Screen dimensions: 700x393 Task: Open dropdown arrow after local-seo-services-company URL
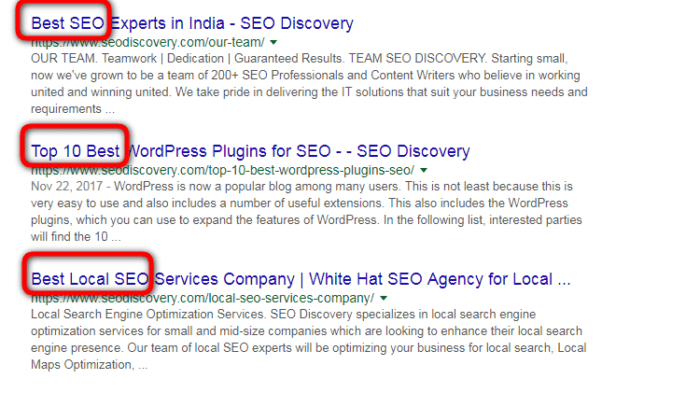point(384,298)
